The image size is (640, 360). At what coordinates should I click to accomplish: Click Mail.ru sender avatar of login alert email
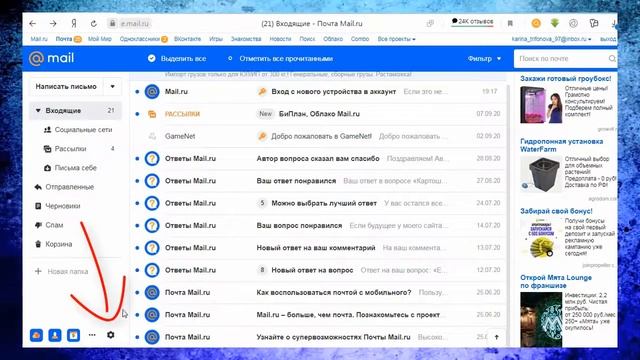tap(152, 91)
